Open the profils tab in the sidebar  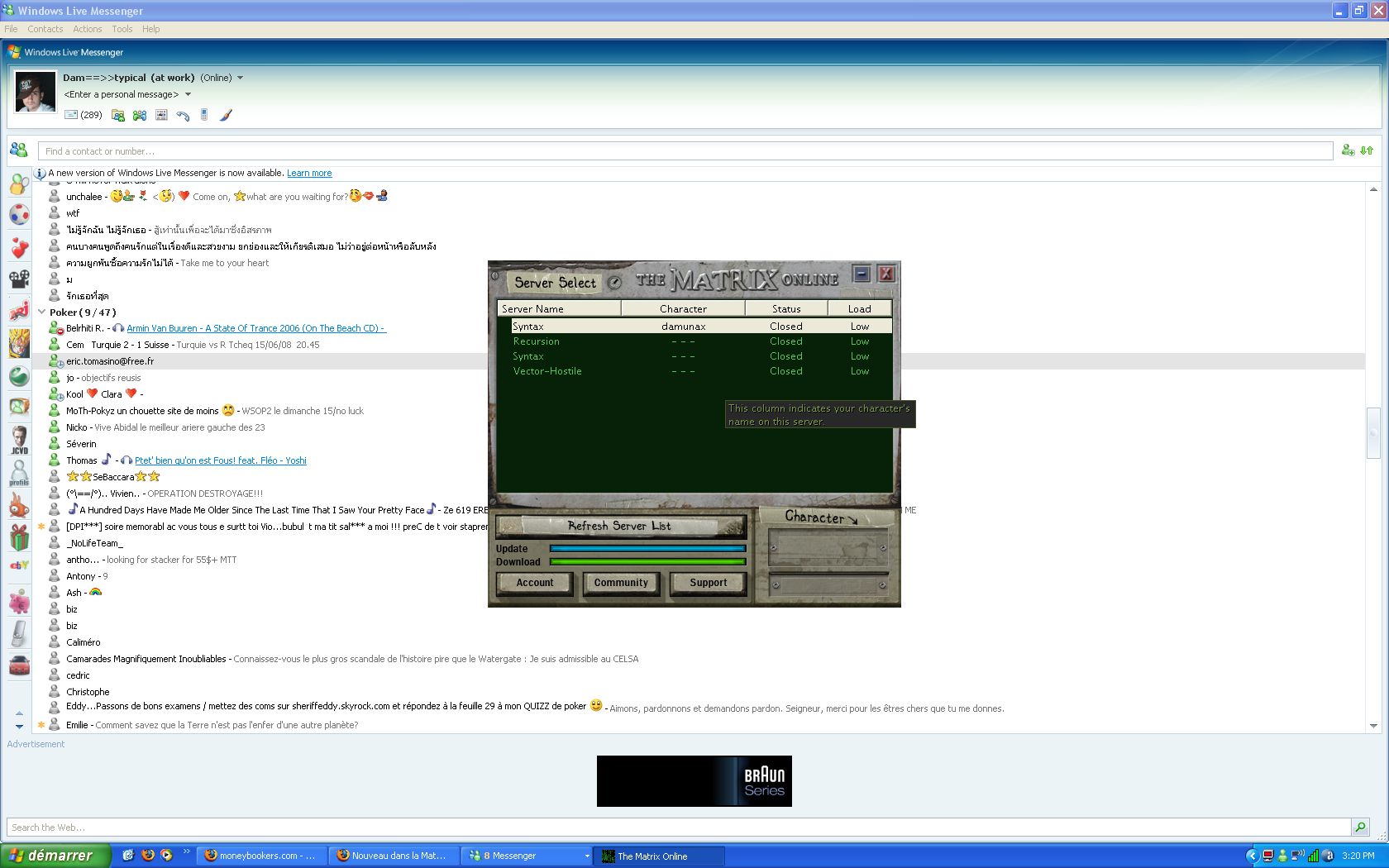pos(19,473)
